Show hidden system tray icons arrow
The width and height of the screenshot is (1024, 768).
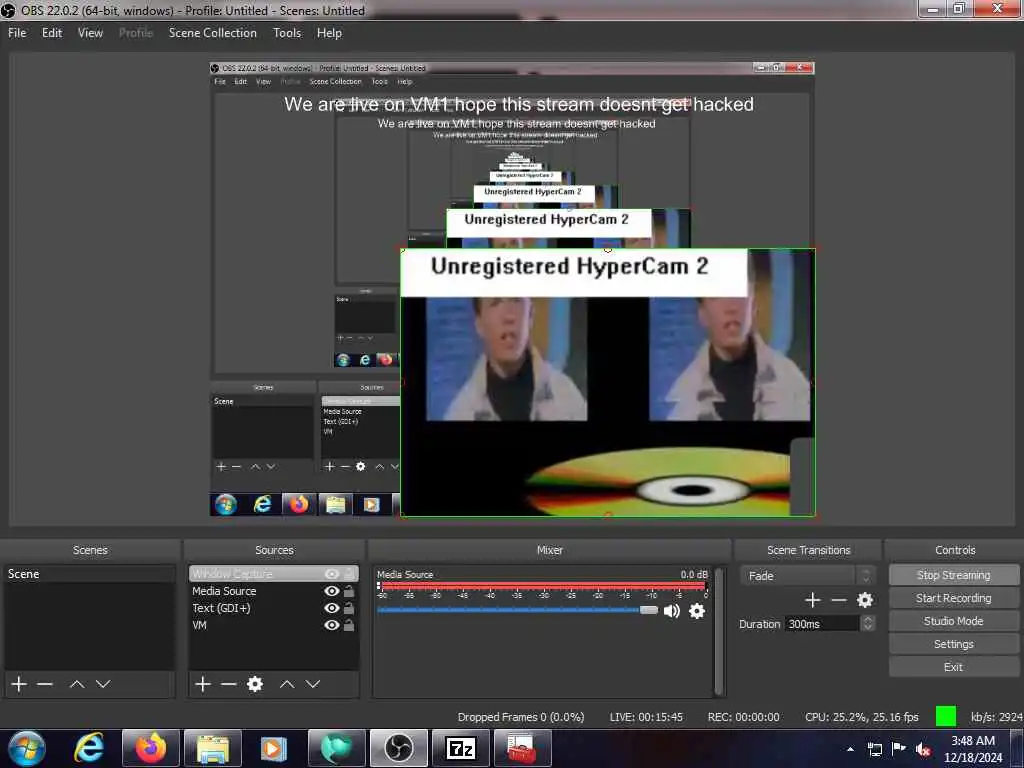coord(850,749)
